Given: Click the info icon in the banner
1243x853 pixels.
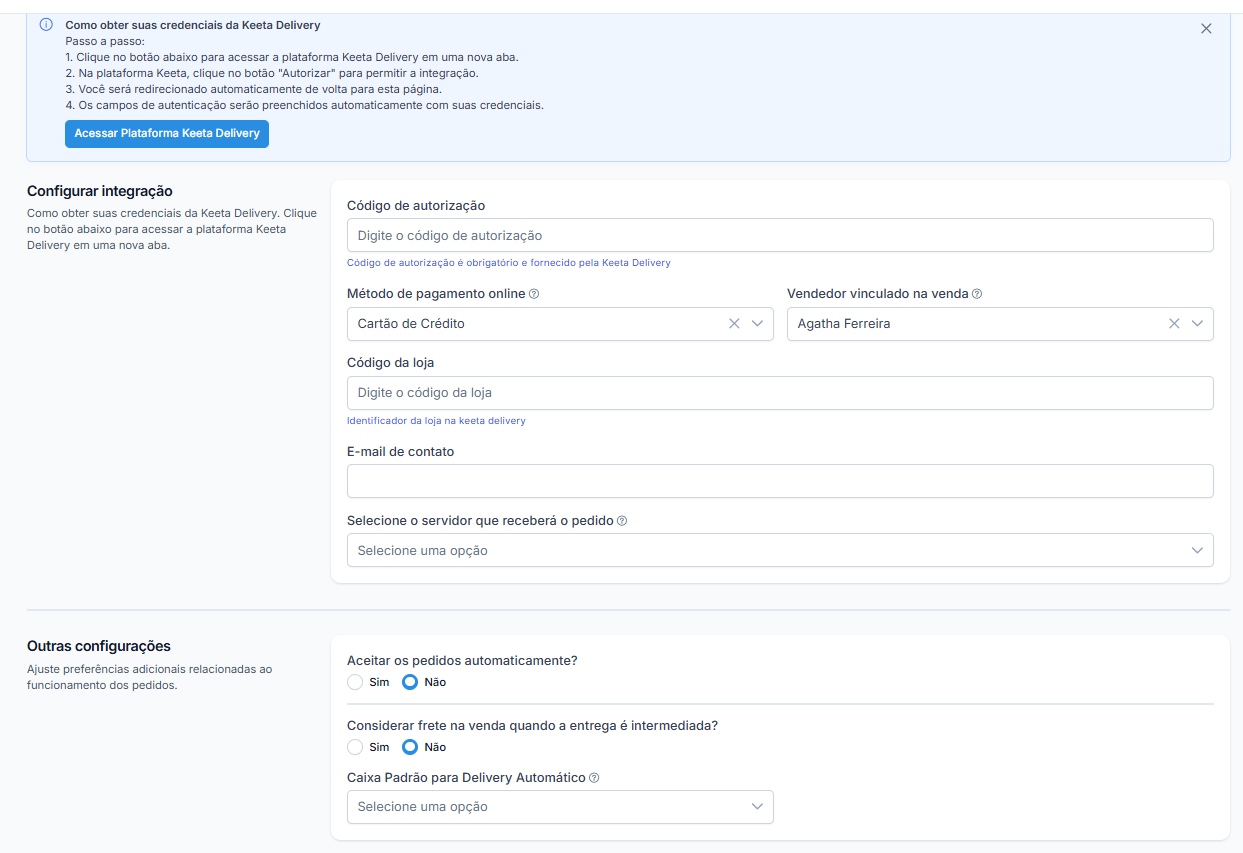Looking at the screenshot, I should (x=46, y=25).
